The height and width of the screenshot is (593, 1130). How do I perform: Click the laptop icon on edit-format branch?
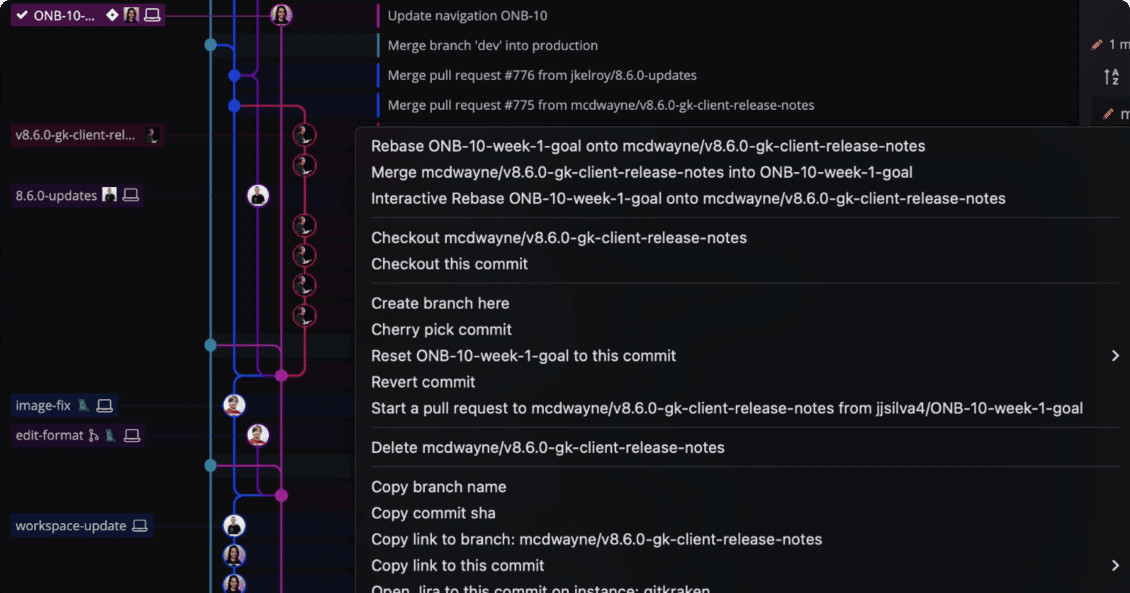click(131, 436)
